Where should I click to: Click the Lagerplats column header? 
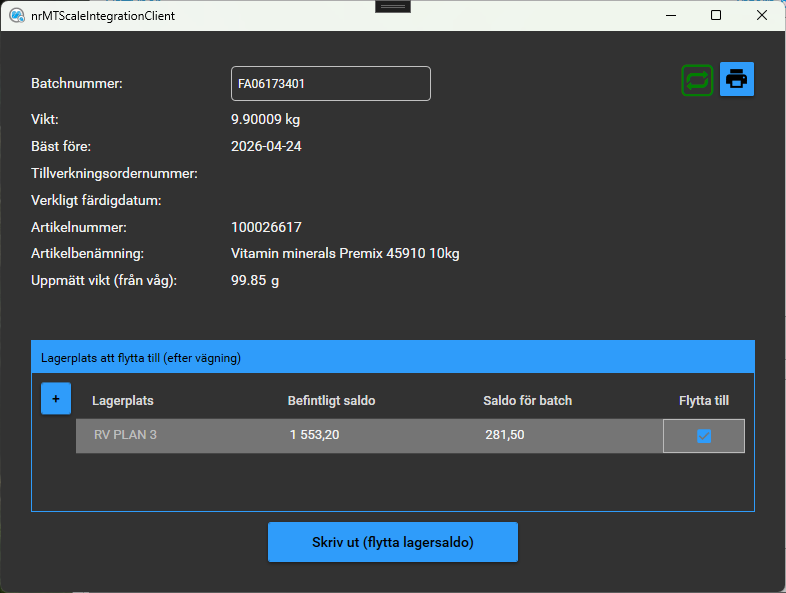pos(123,401)
